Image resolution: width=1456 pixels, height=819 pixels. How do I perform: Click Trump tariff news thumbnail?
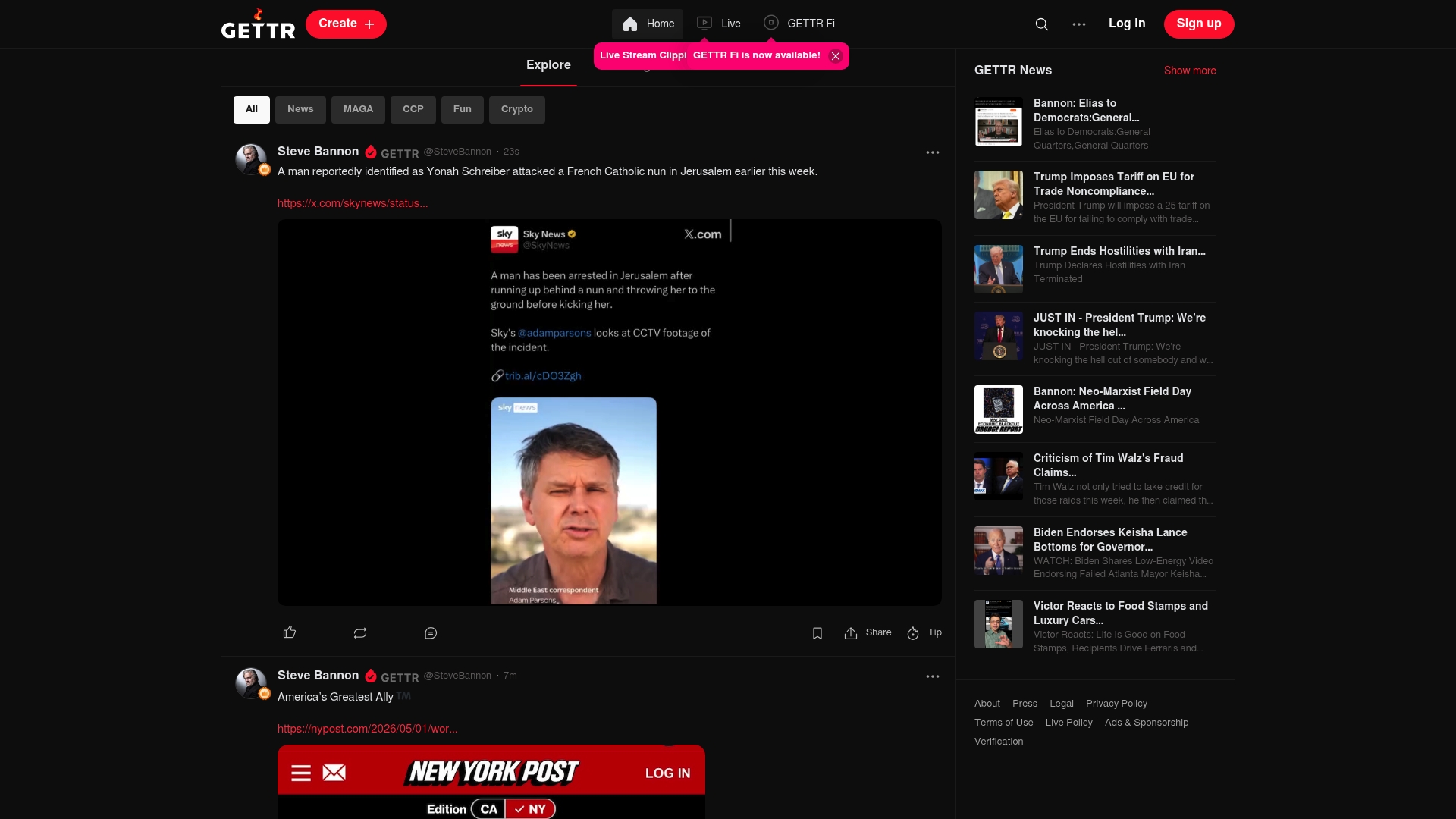[999, 195]
